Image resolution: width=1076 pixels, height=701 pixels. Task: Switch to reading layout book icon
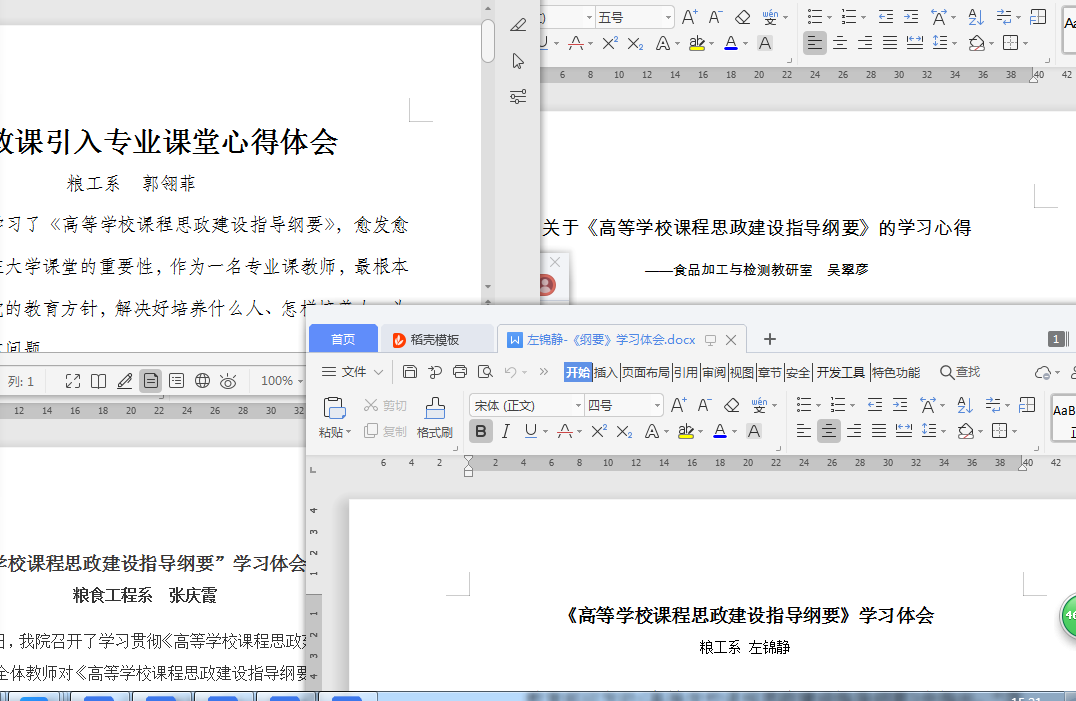pyautogui.click(x=99, y=381)
